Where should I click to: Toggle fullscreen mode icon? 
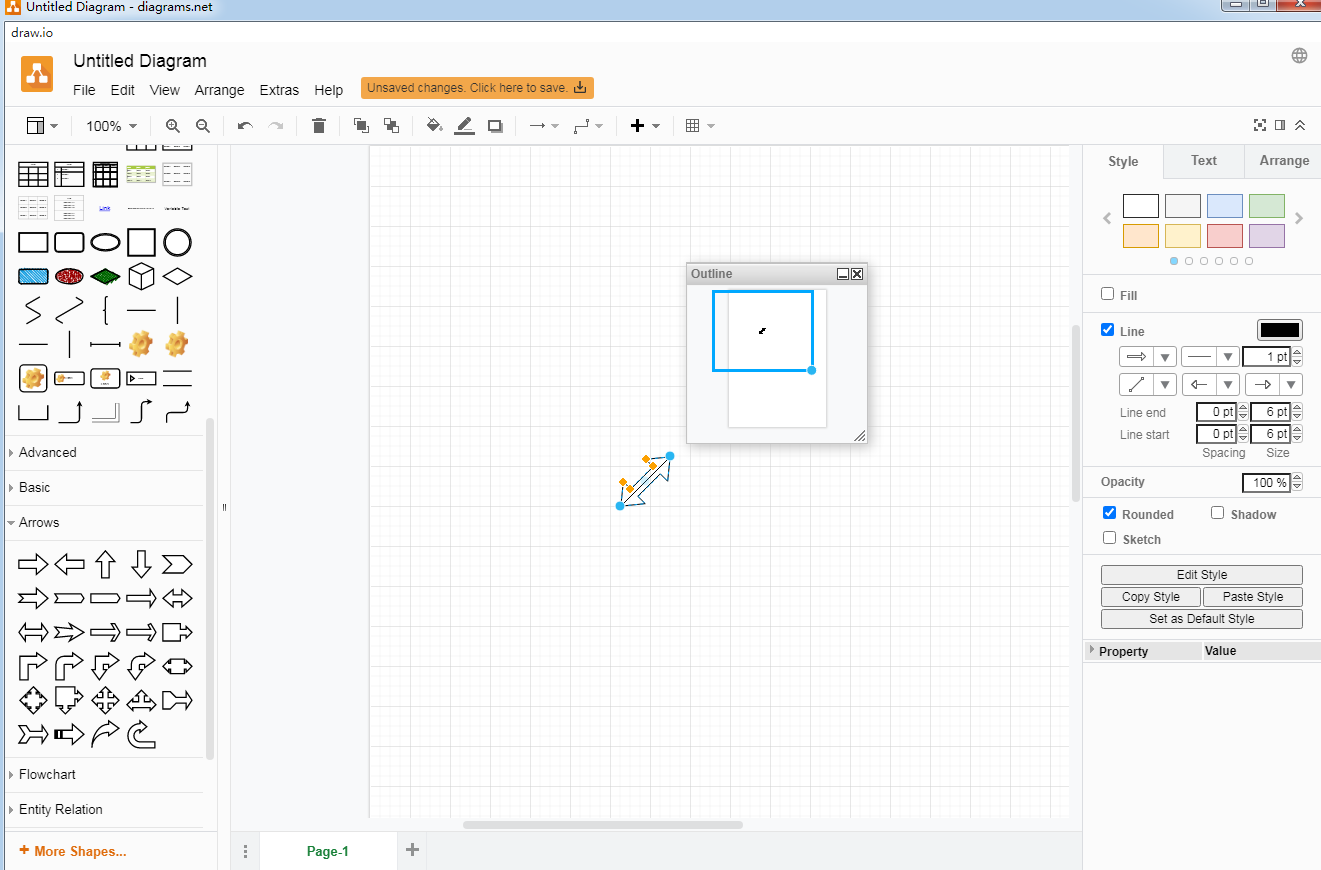pos(1260,125)
